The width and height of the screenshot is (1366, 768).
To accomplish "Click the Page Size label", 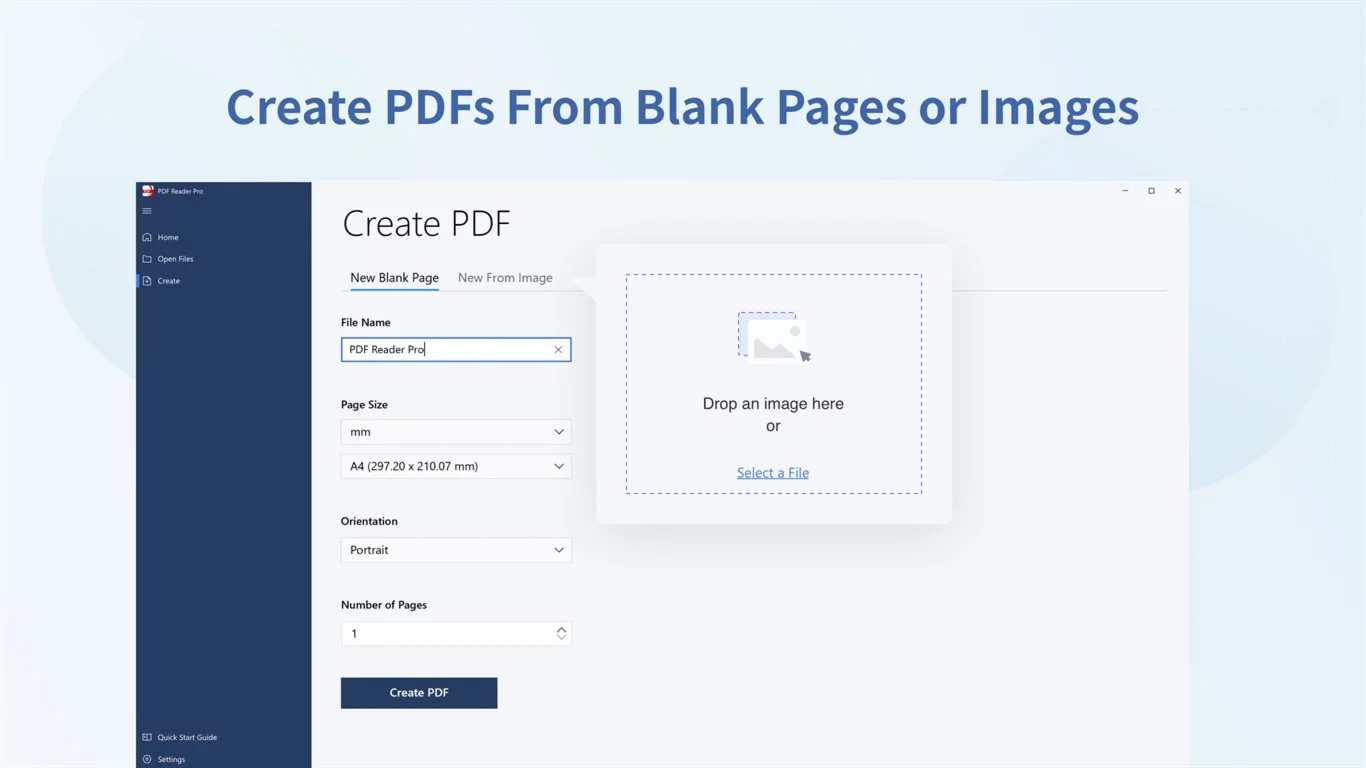I will (x=364, y=405).
